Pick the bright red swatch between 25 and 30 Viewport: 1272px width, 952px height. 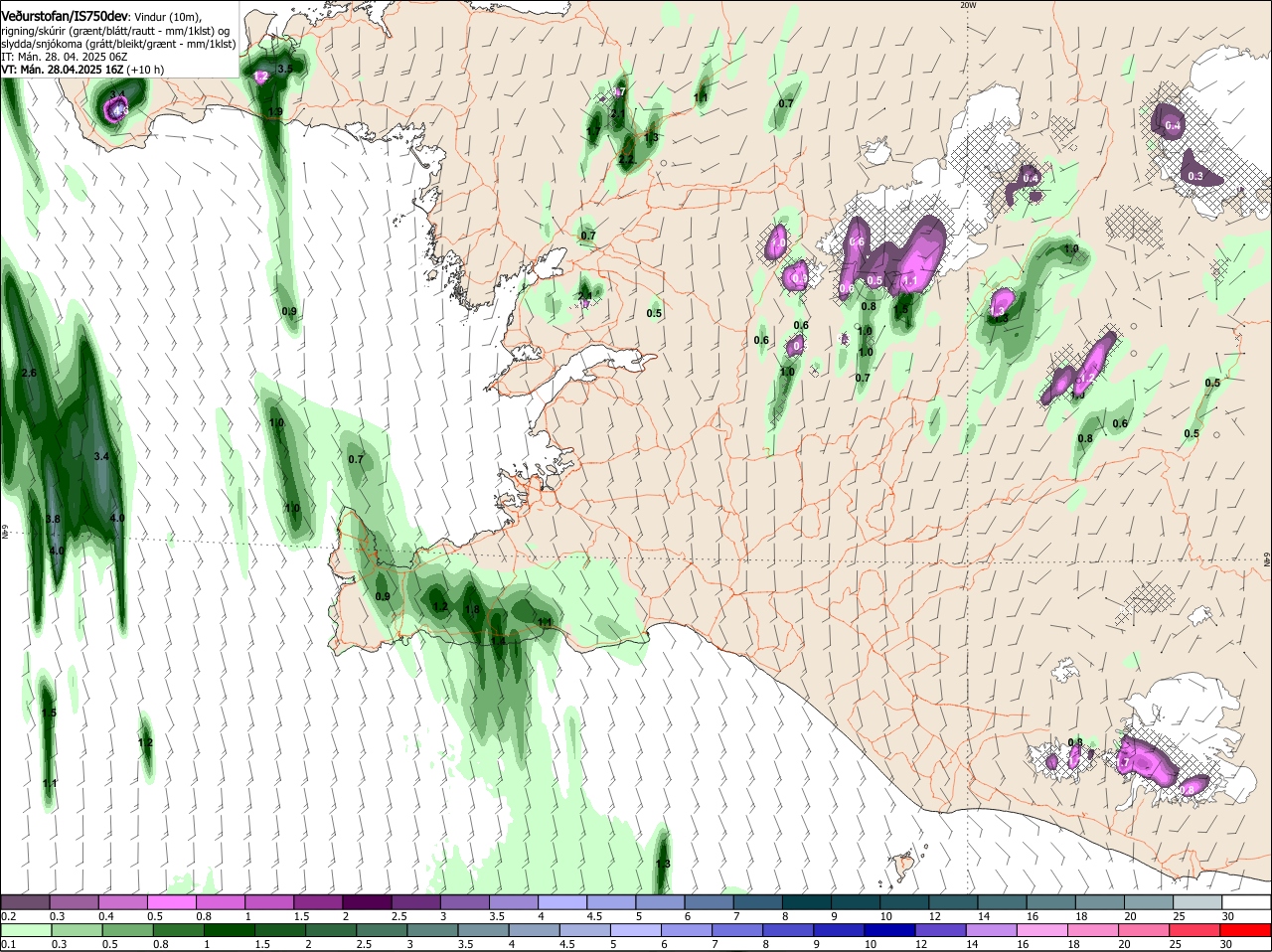[1195, 931]
